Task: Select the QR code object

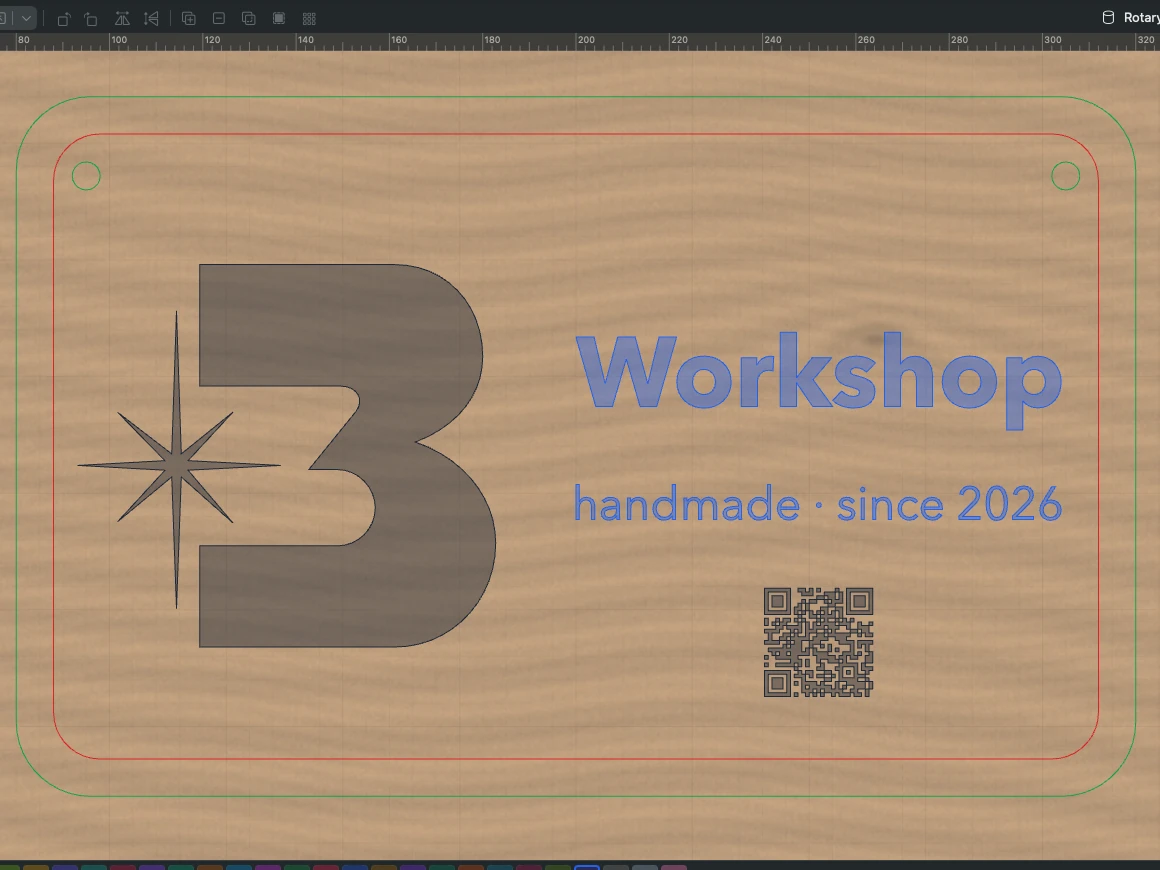Action: tap(818, 642)
